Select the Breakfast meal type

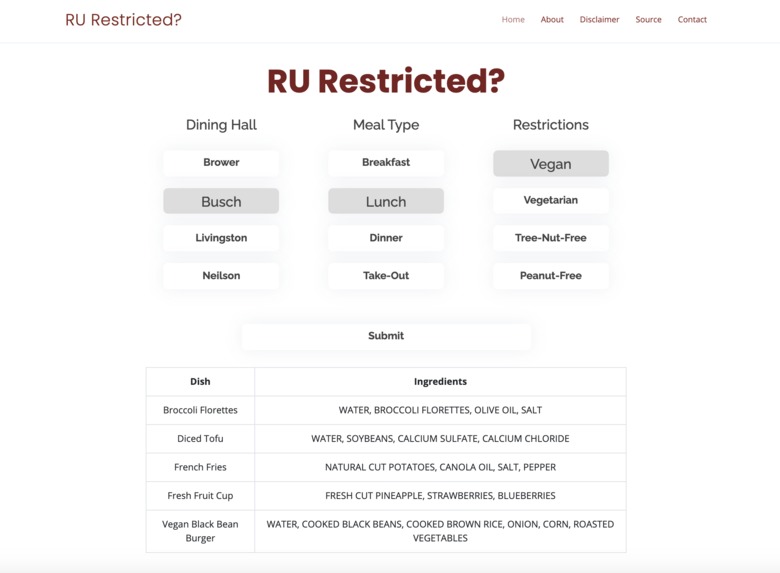click(386, 163)
